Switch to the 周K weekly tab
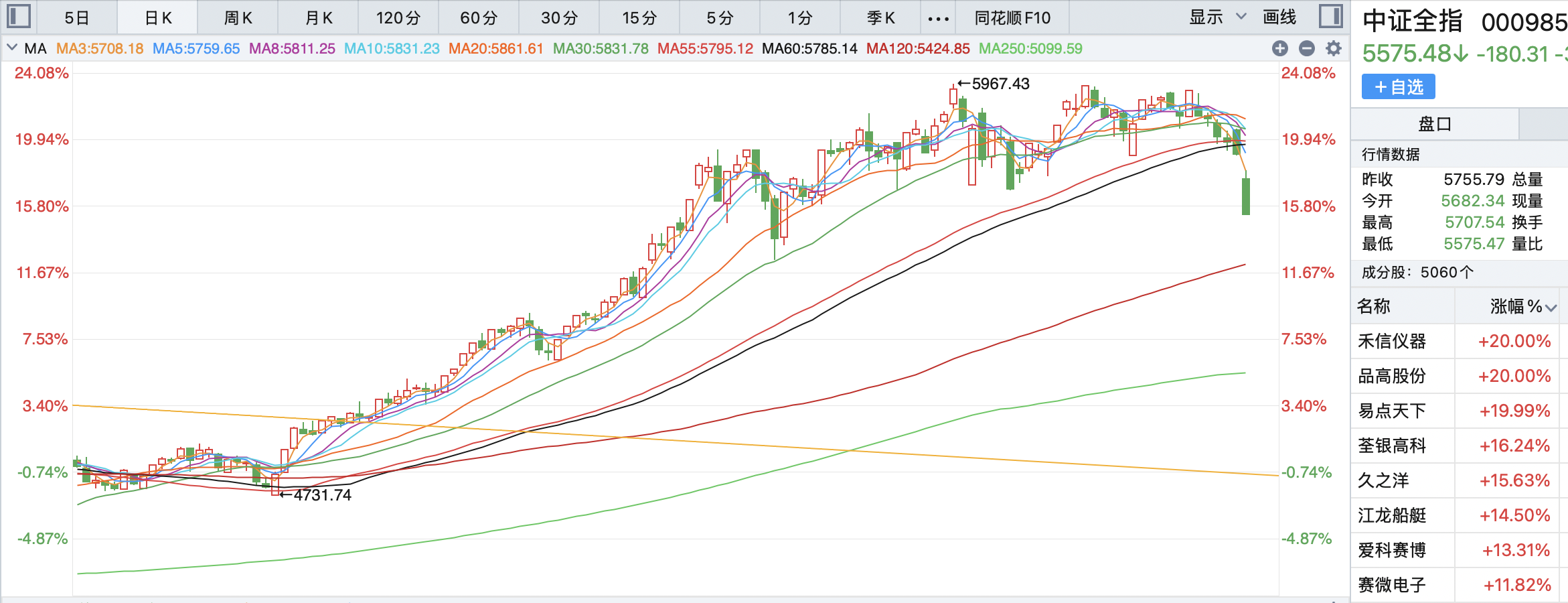 point(238,18)
